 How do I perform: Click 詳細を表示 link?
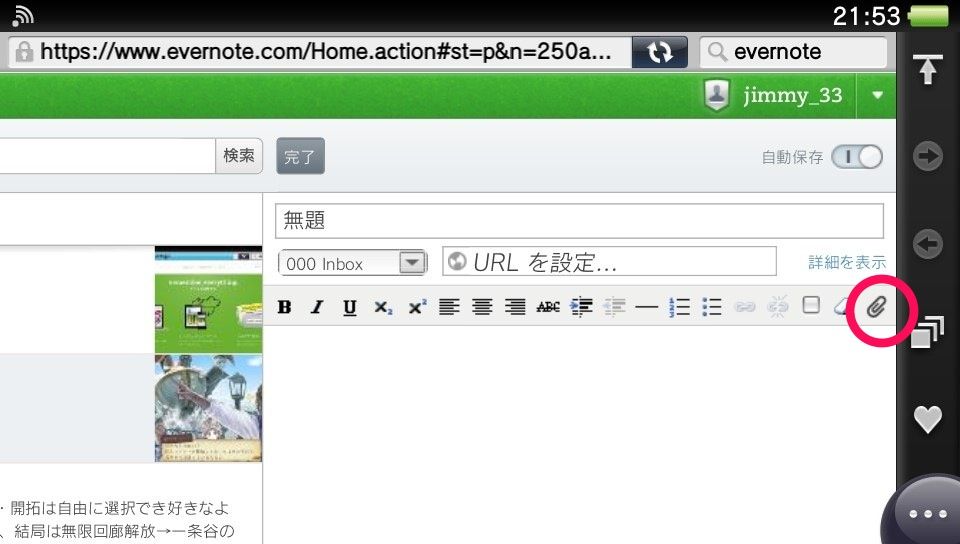(x=847, y=262)
